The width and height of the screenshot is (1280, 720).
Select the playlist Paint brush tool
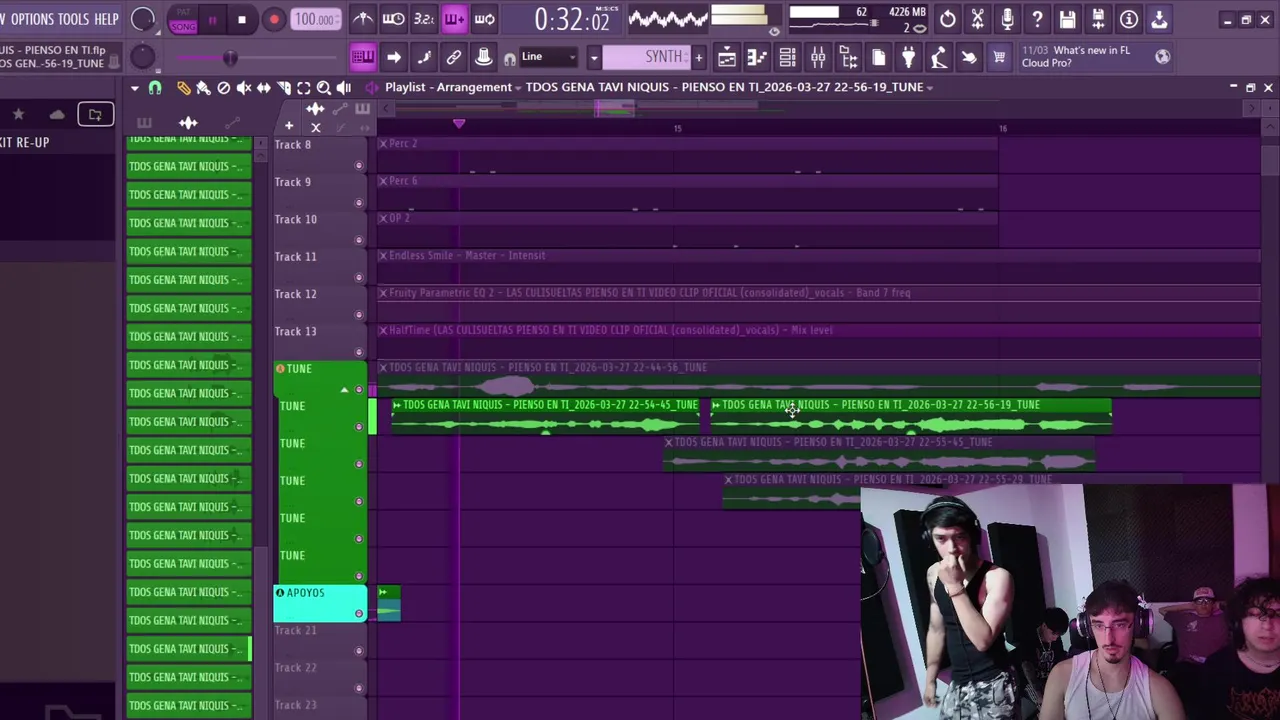point(203,88)
